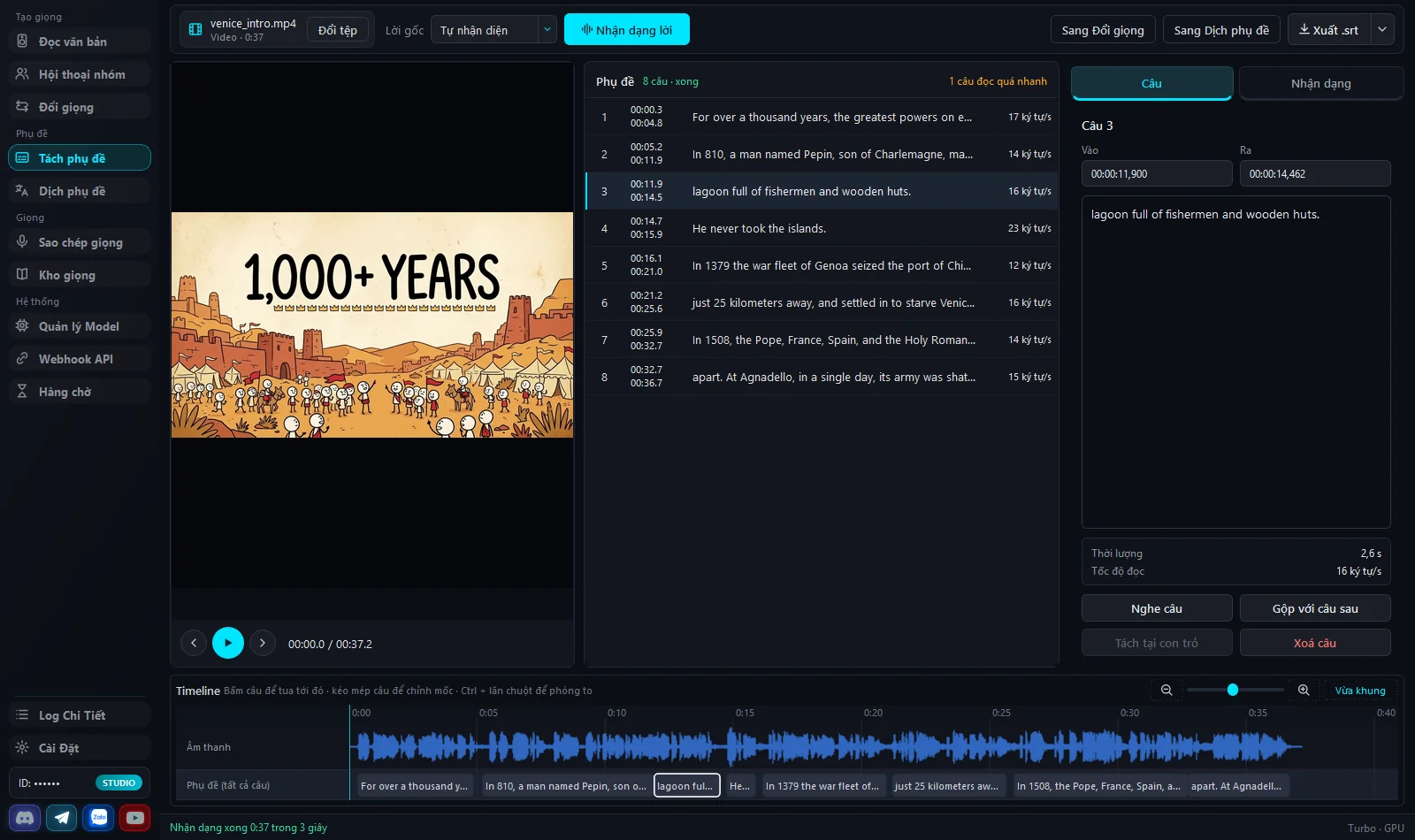Adjust the timeline zoom slider handle
The height and width of the screenshot is (840, 1415).
[1233, 690]
